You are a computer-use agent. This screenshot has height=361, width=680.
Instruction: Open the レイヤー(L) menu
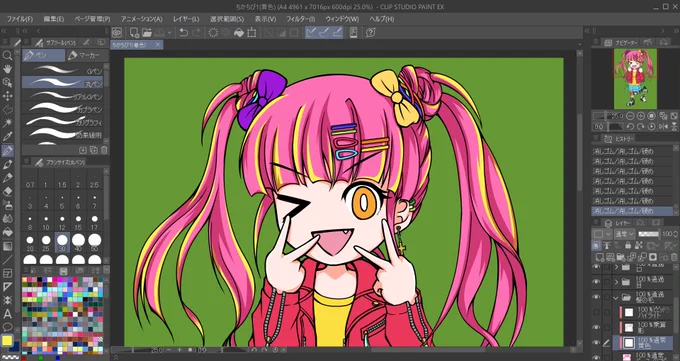click(186, 19)
